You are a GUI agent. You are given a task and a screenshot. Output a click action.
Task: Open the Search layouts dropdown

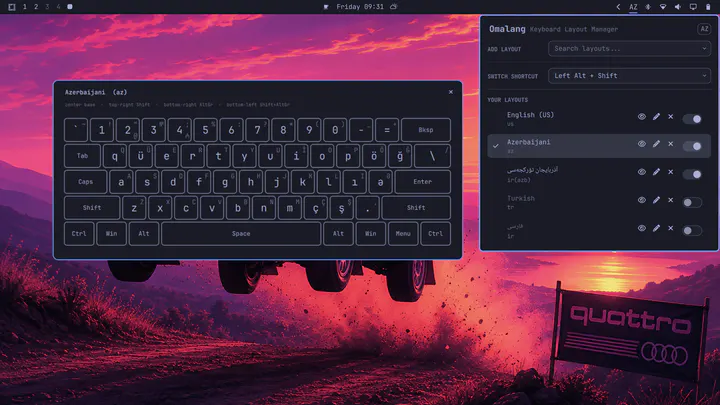point(630,49)
